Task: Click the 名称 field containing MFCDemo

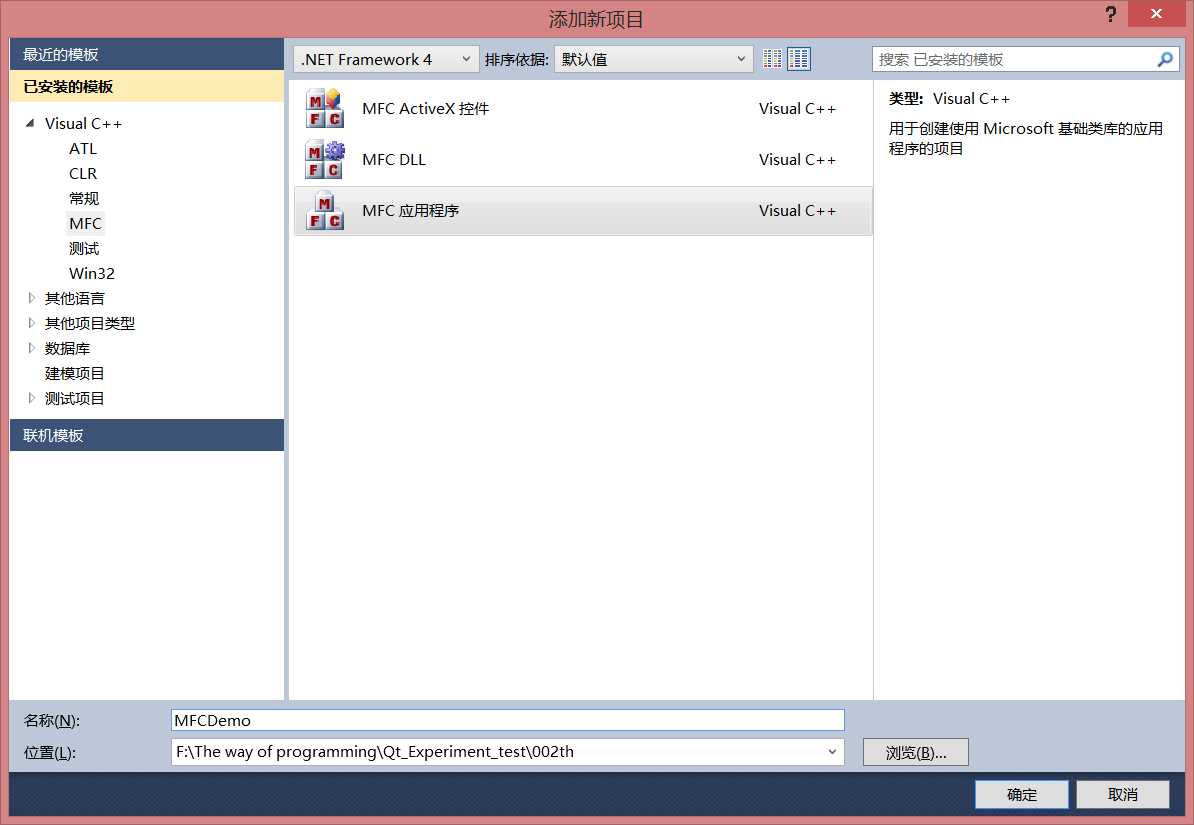Action: 508,720
